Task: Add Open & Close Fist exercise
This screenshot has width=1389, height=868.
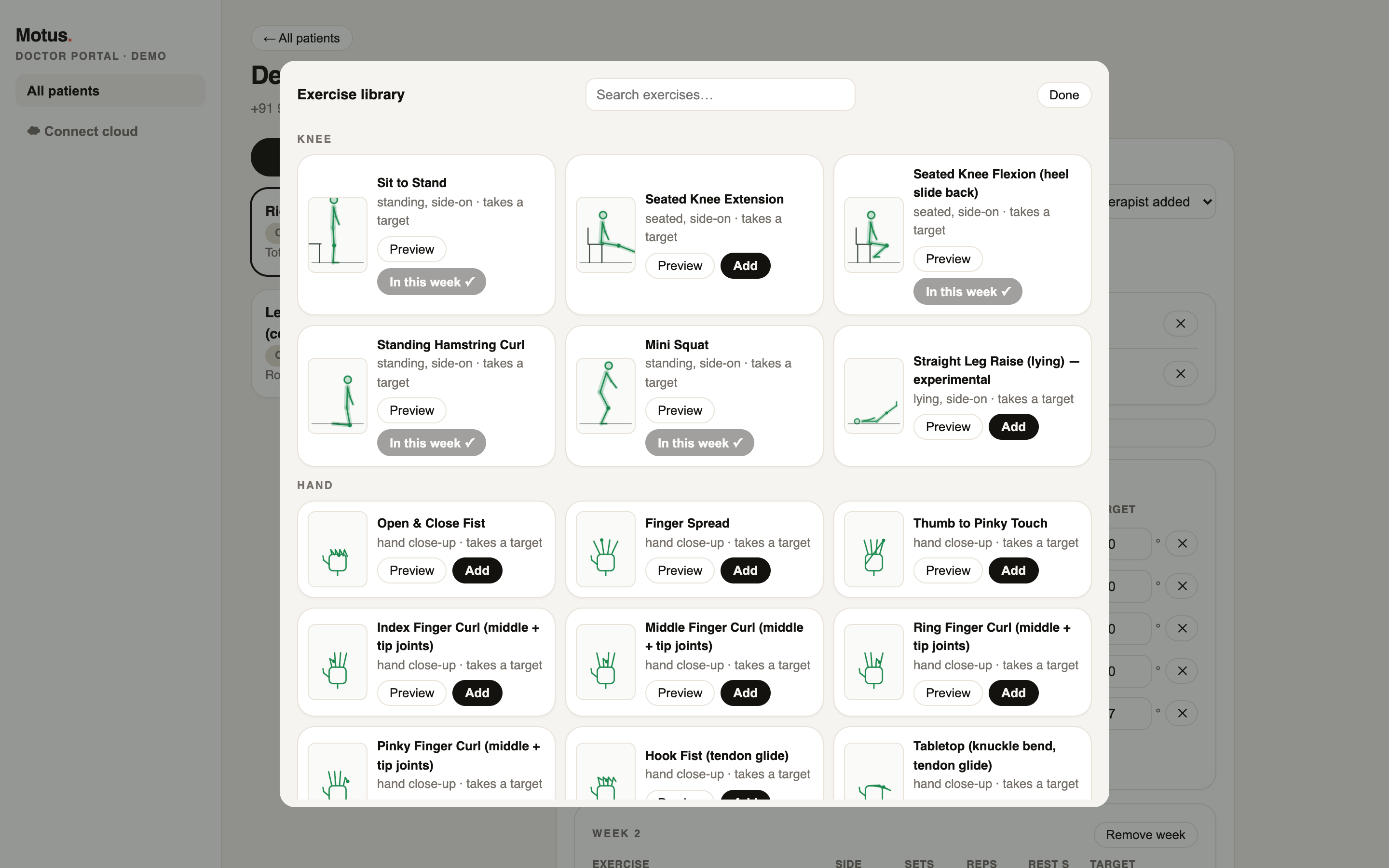Action: pos(477,570)
